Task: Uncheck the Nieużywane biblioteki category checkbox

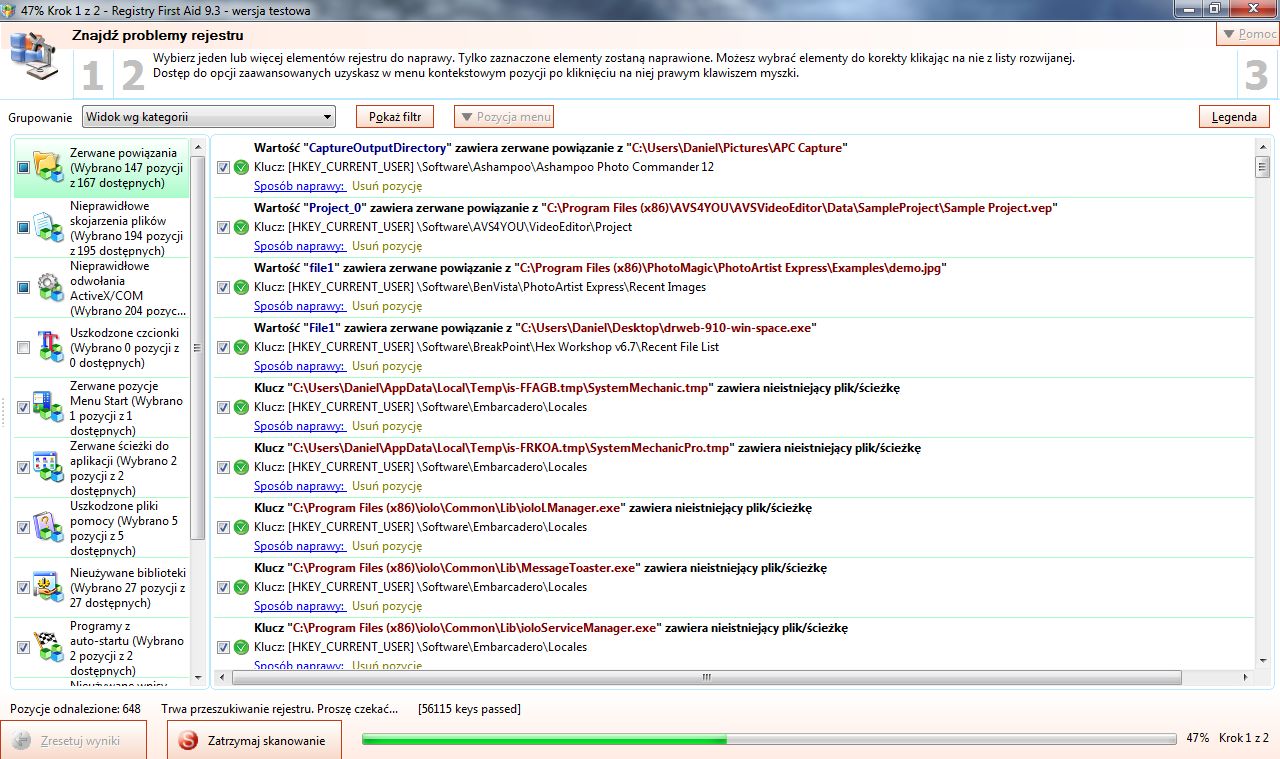Action: pos(23,588)
